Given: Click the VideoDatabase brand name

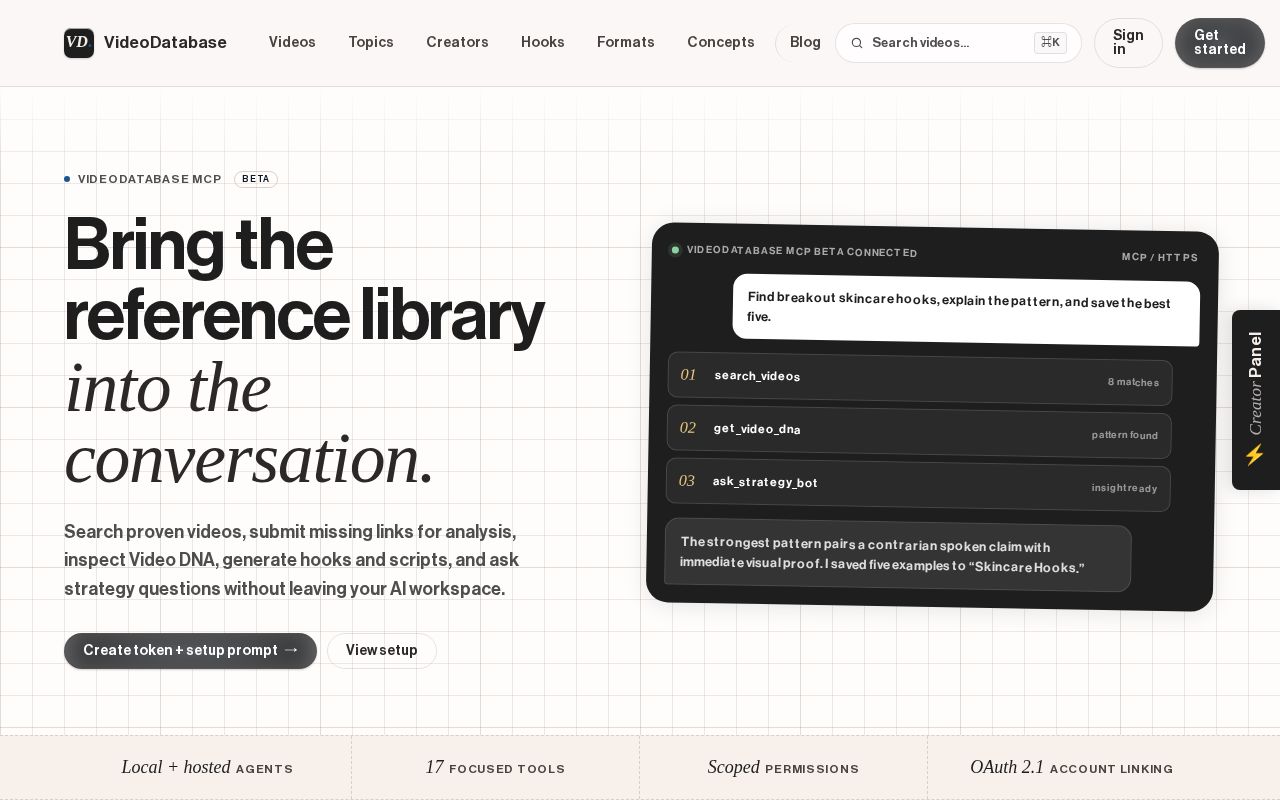Looking at the screenshot, I should pyautogui.click(x=165, y=43).
